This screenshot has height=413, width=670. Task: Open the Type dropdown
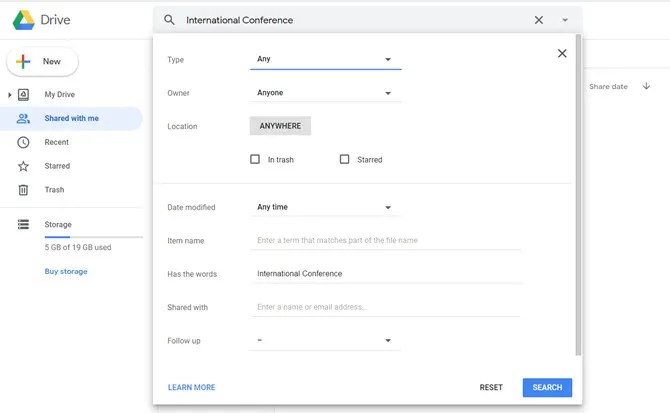325,60
